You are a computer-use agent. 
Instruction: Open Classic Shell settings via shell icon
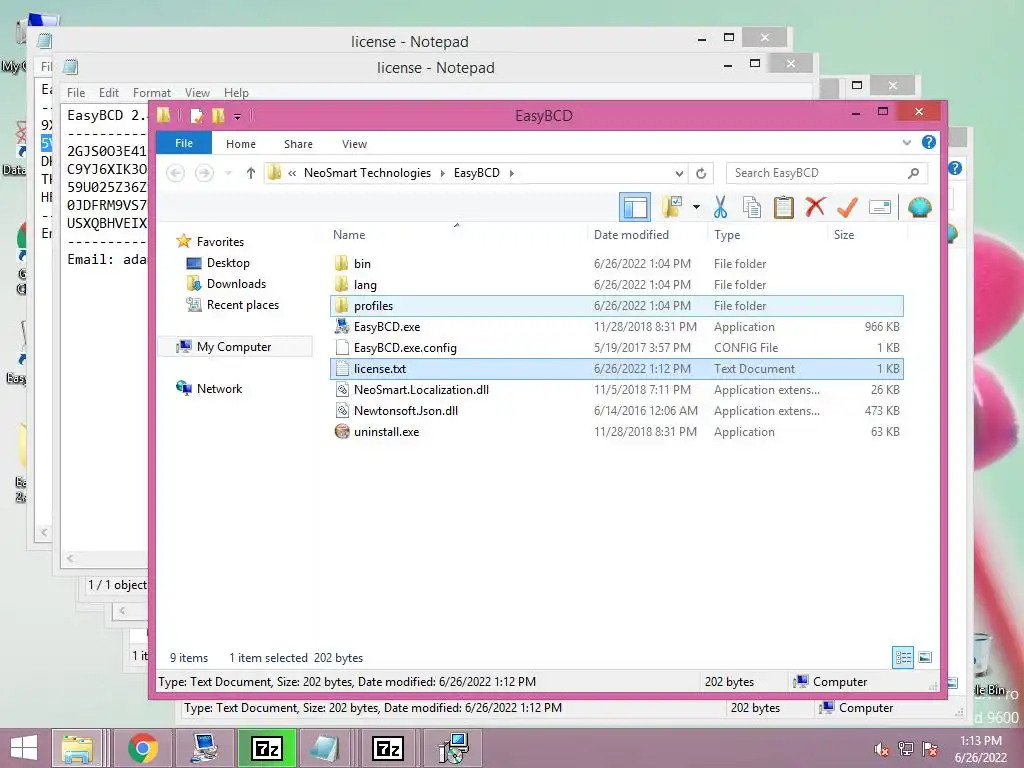tap(920, 208)
